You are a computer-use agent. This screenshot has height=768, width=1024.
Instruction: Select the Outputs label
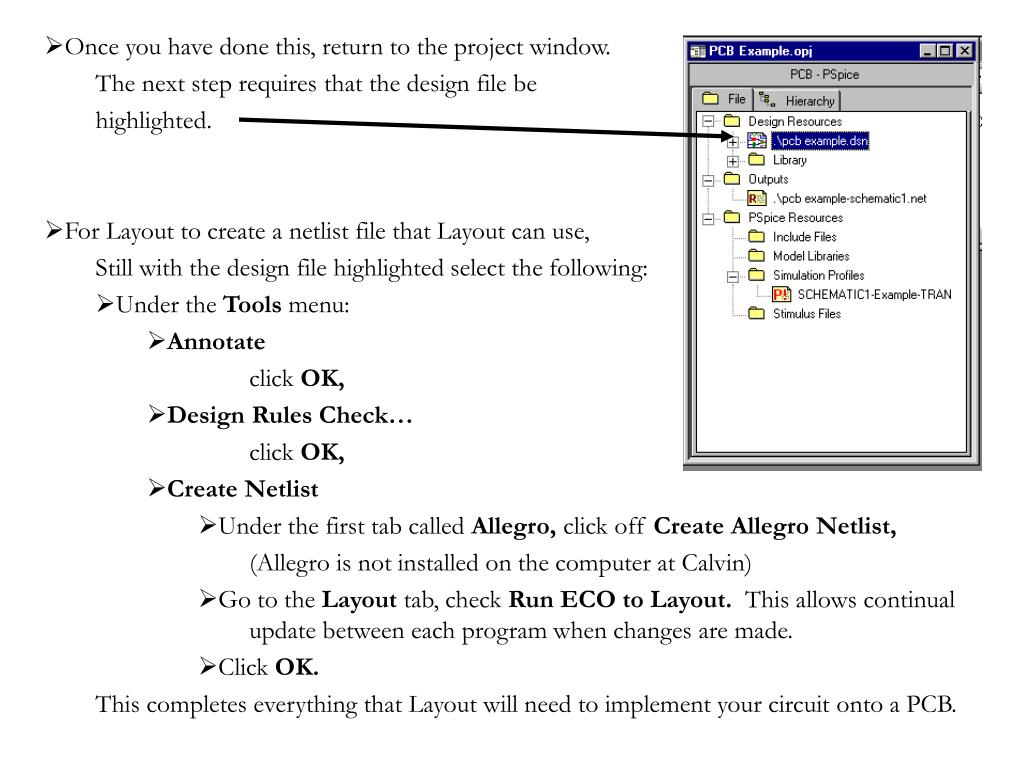point(768,179)
